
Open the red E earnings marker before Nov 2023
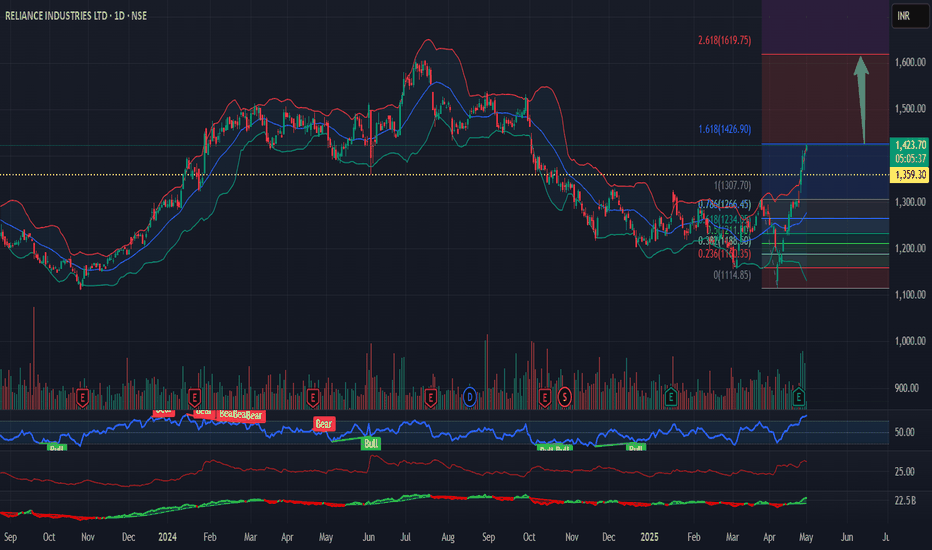[x=82, y=397]
